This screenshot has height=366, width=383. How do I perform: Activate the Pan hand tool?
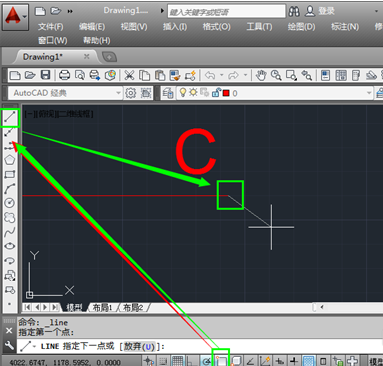261,75
